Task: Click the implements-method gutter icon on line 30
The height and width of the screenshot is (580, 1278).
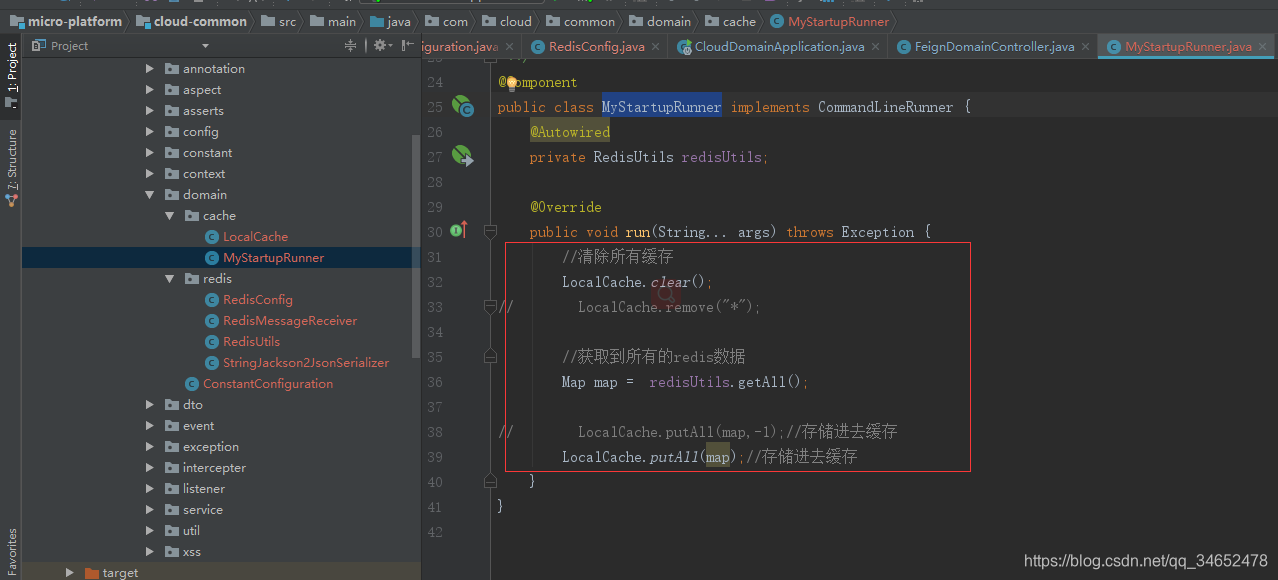Action: [x=459, y=231]
